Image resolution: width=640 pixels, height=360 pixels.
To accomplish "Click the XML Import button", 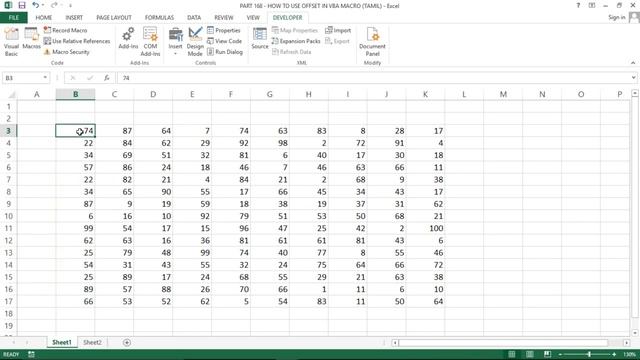I will click(x=338, y=30).
